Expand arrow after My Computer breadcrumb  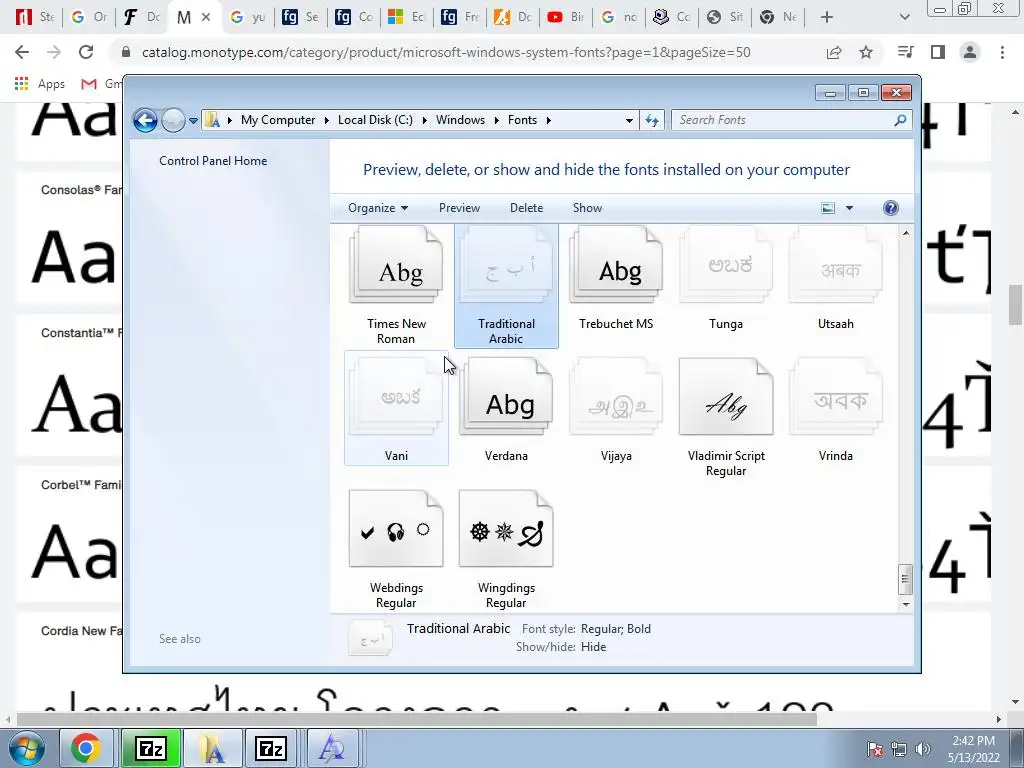click(x=327, y=120)
